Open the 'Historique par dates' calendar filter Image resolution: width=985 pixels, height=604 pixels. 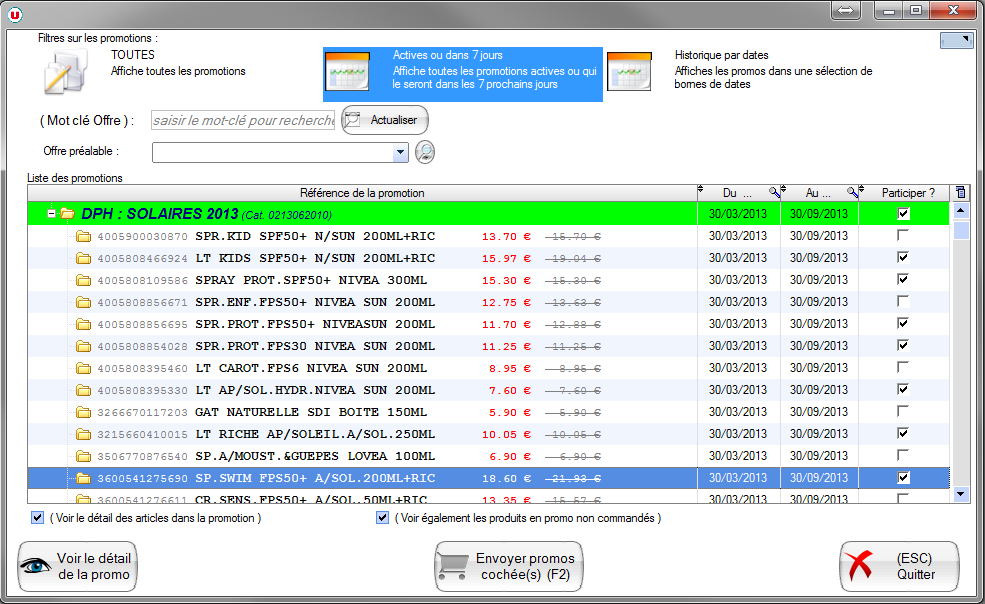point(629,72)
